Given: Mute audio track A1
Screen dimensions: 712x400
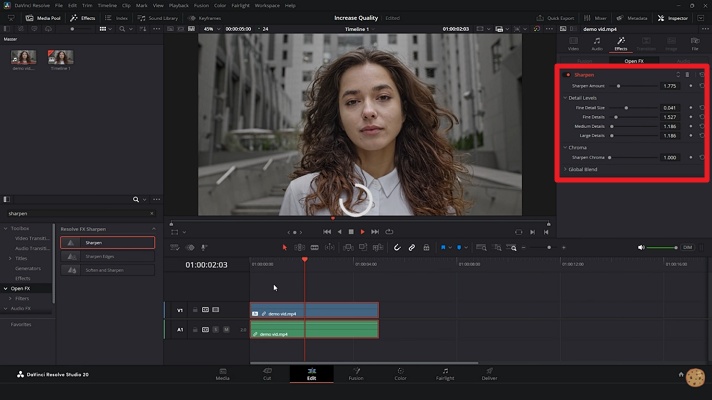Looking at the screenshot, I should point(226,329).
